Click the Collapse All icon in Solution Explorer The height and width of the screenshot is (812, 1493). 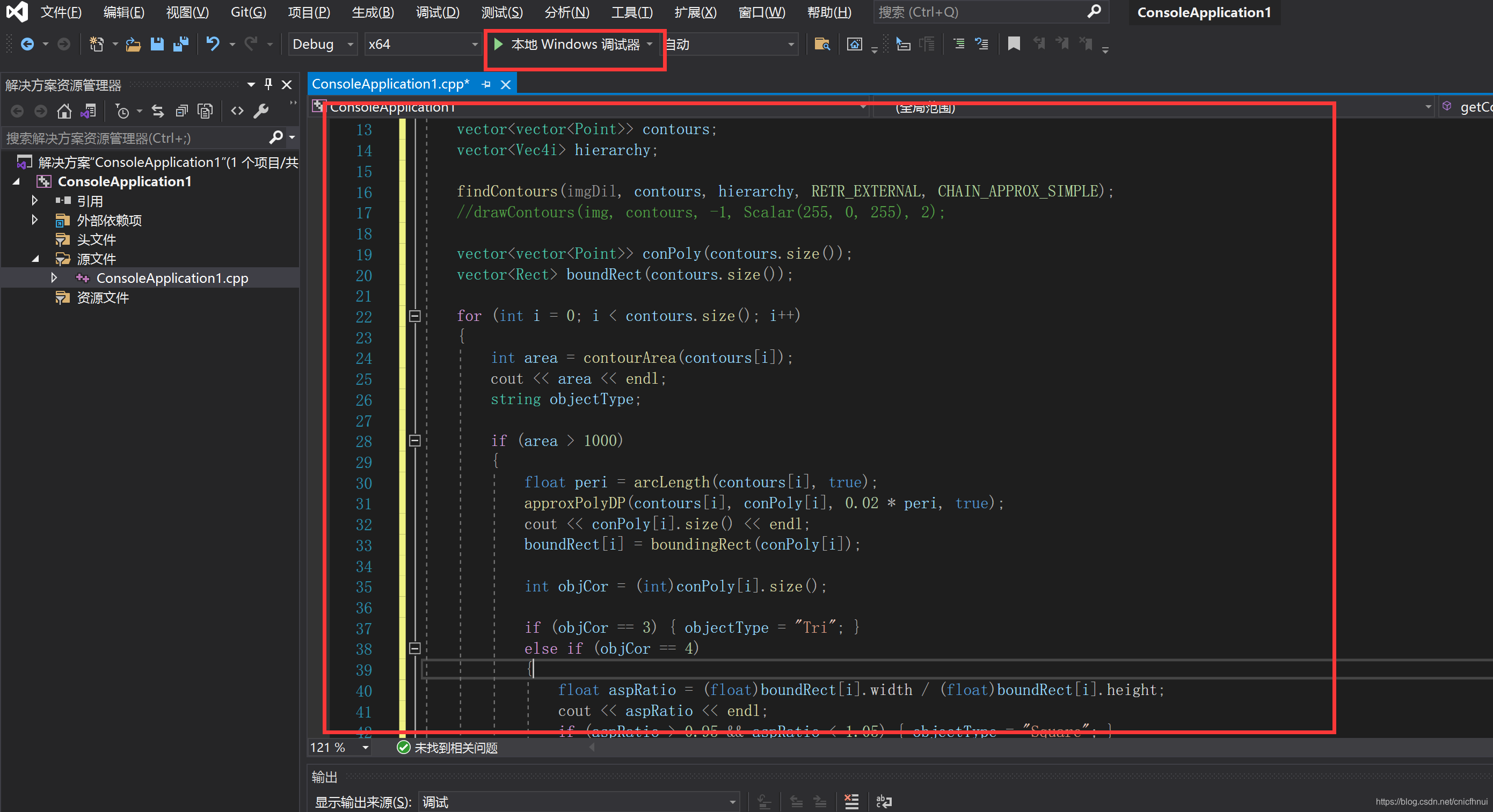(181, 111)
